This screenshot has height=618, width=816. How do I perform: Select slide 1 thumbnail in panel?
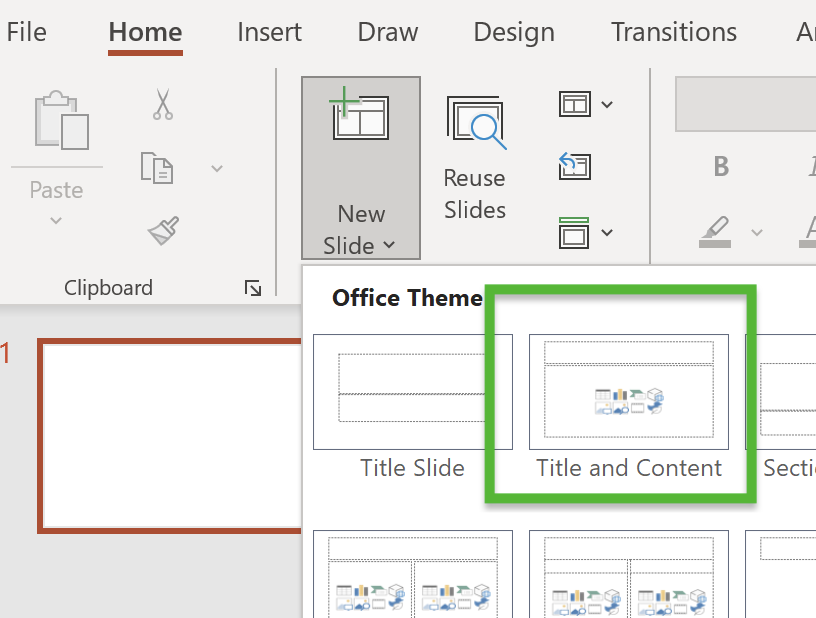tap(170, 436)
